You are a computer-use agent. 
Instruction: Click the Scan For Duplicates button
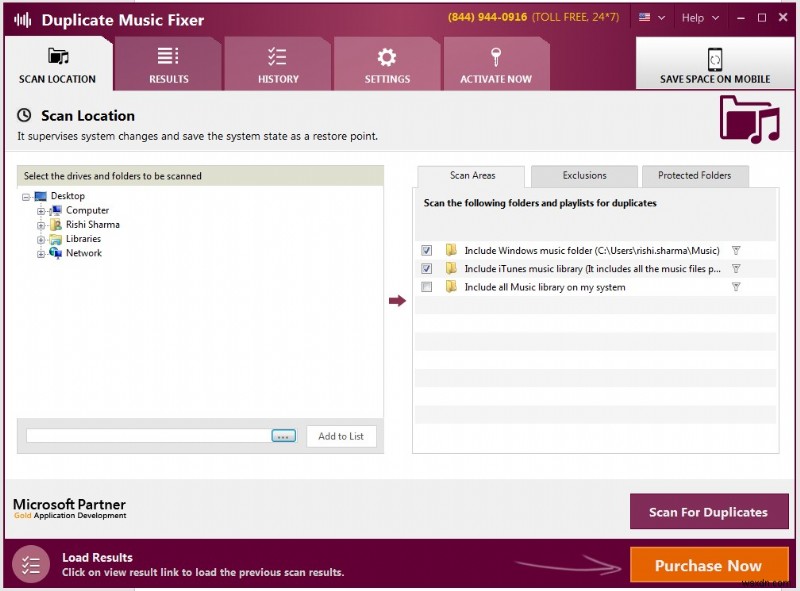pyautogui.click(x=708, y=512)
